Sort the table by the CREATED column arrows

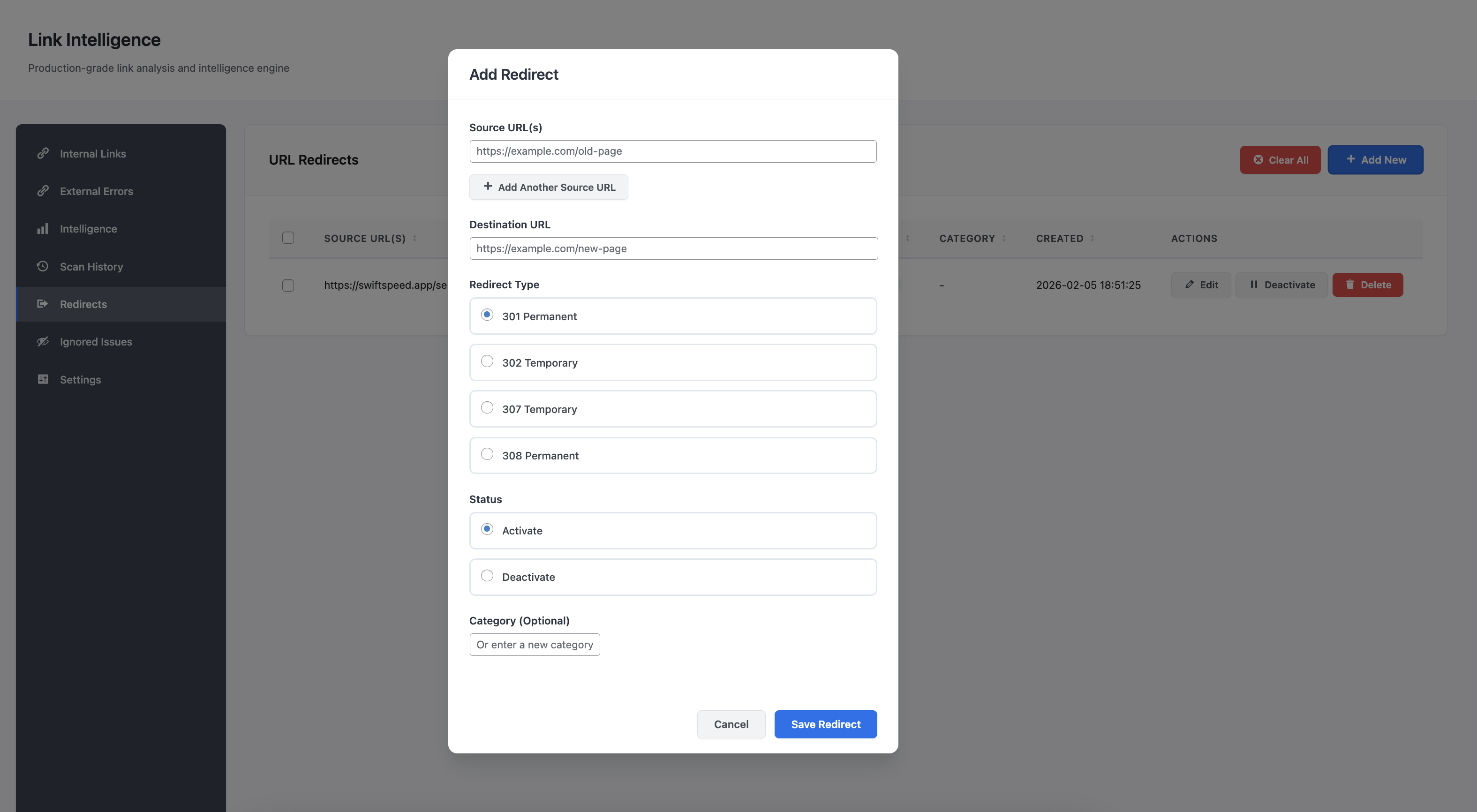tap(1092, 238)
